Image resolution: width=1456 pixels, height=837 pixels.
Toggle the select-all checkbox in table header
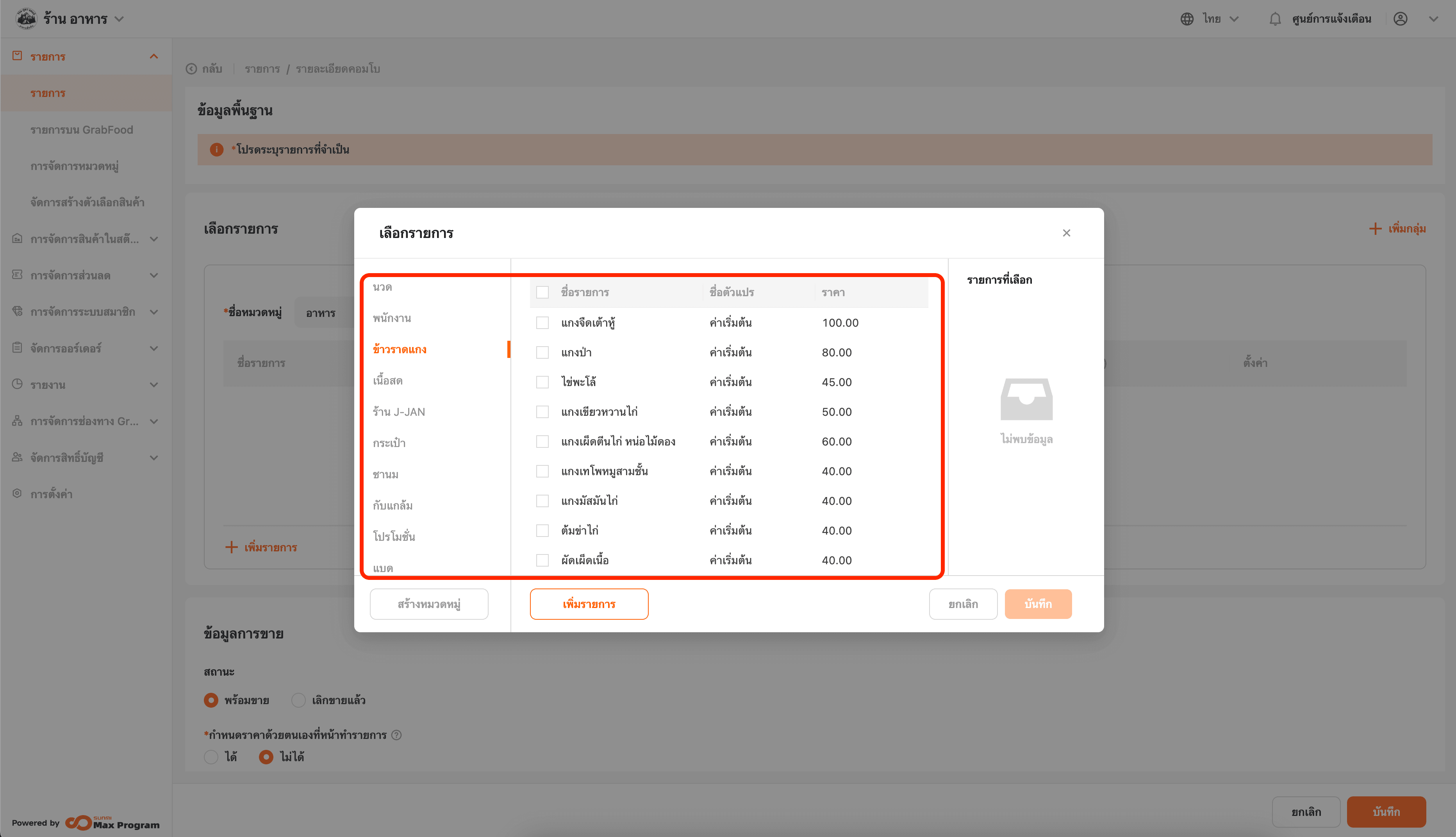(x=542, y=292)
